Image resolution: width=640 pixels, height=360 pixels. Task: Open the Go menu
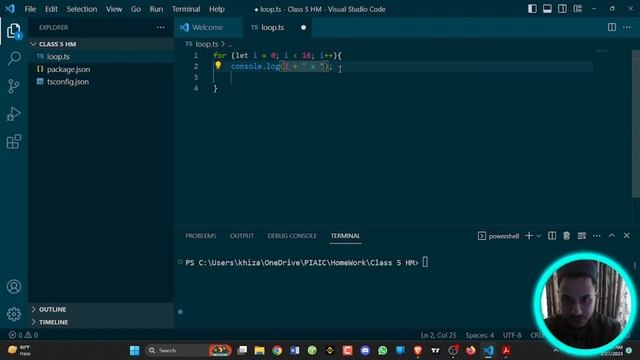tap(136, 9)
